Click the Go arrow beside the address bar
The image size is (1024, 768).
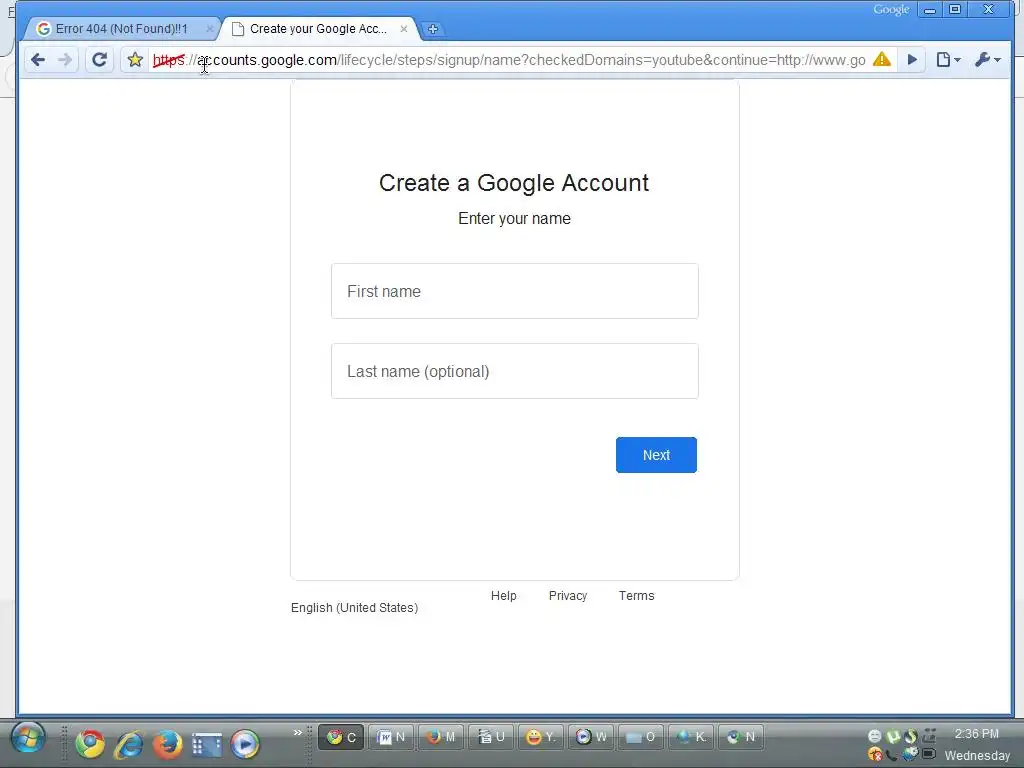point(912,60)
